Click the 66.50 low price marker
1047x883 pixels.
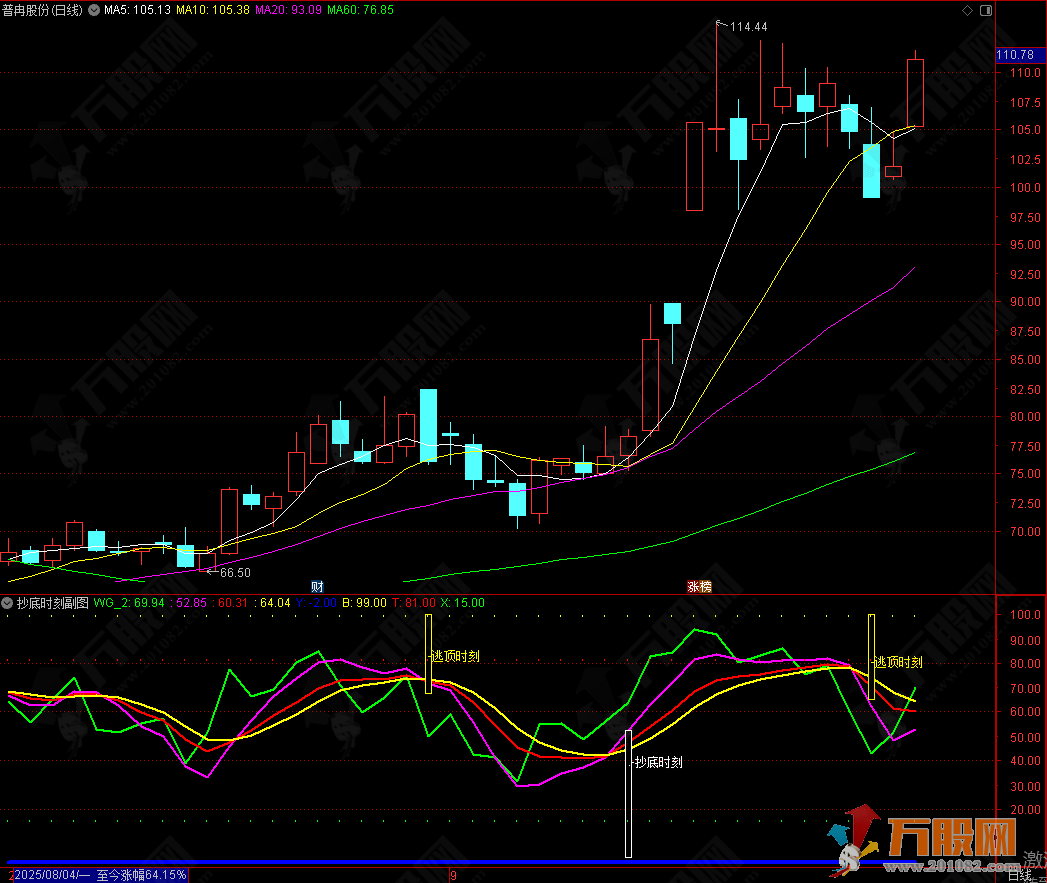235,572
